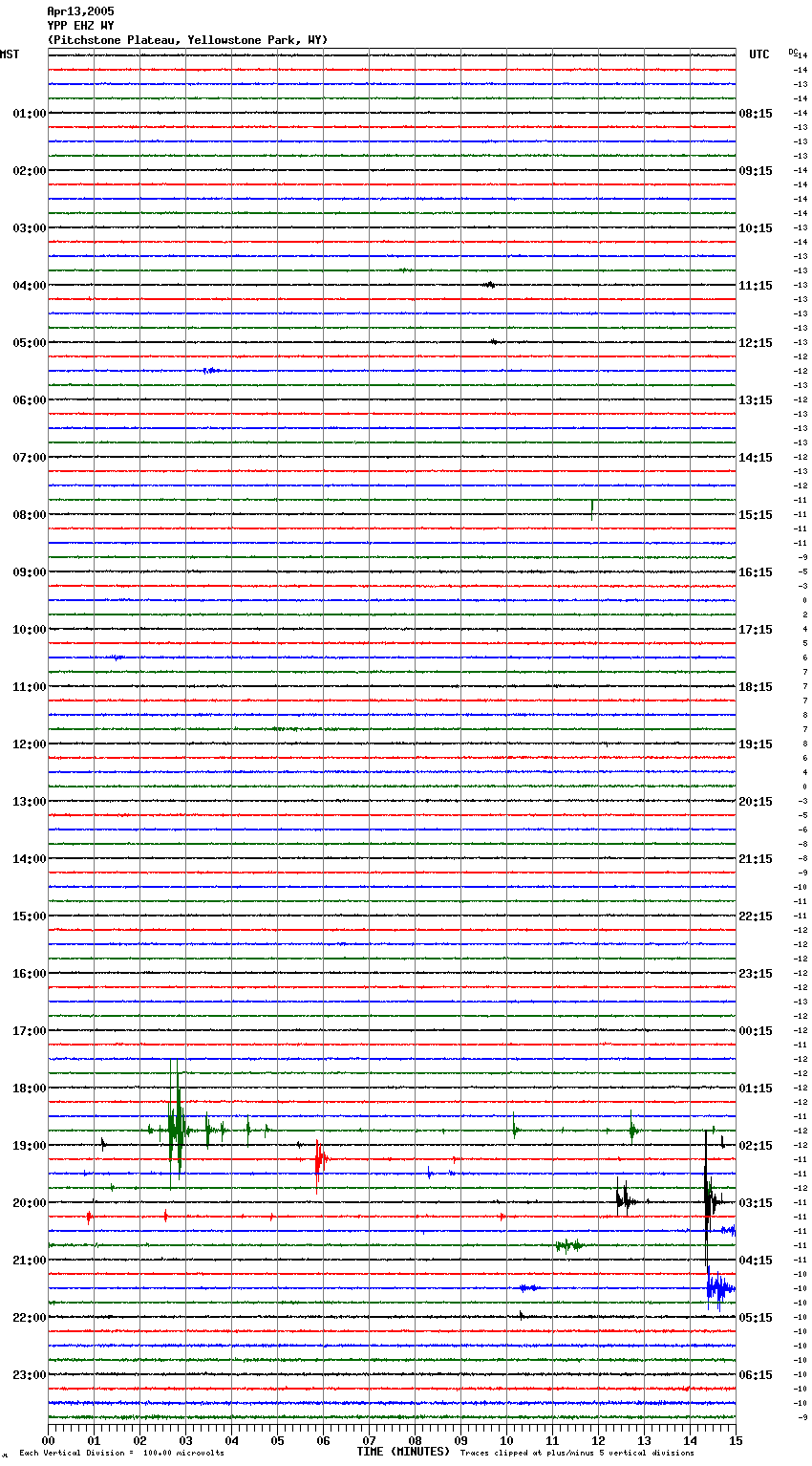Click the "UTC" column header

(x=759, y=54)
